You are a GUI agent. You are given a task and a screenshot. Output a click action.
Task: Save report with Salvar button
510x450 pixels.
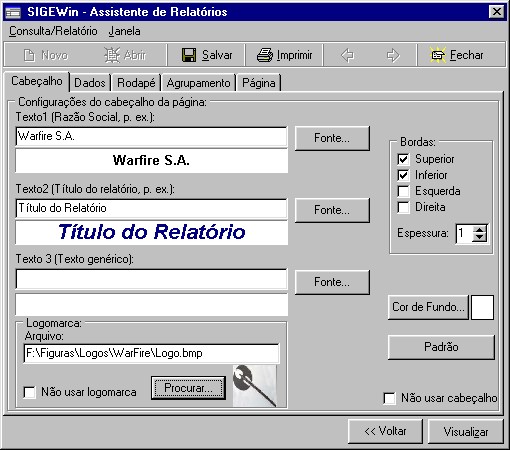pos(207,55)
